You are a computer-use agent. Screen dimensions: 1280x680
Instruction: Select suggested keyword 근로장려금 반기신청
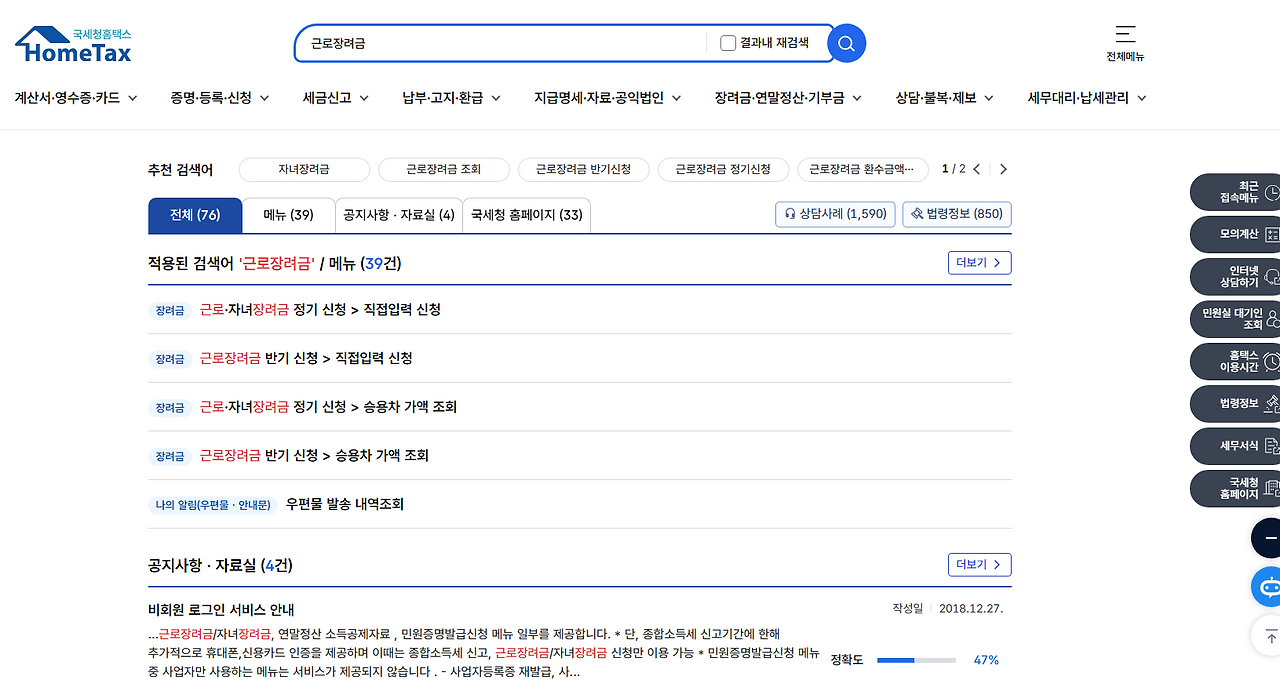(584, 170)
